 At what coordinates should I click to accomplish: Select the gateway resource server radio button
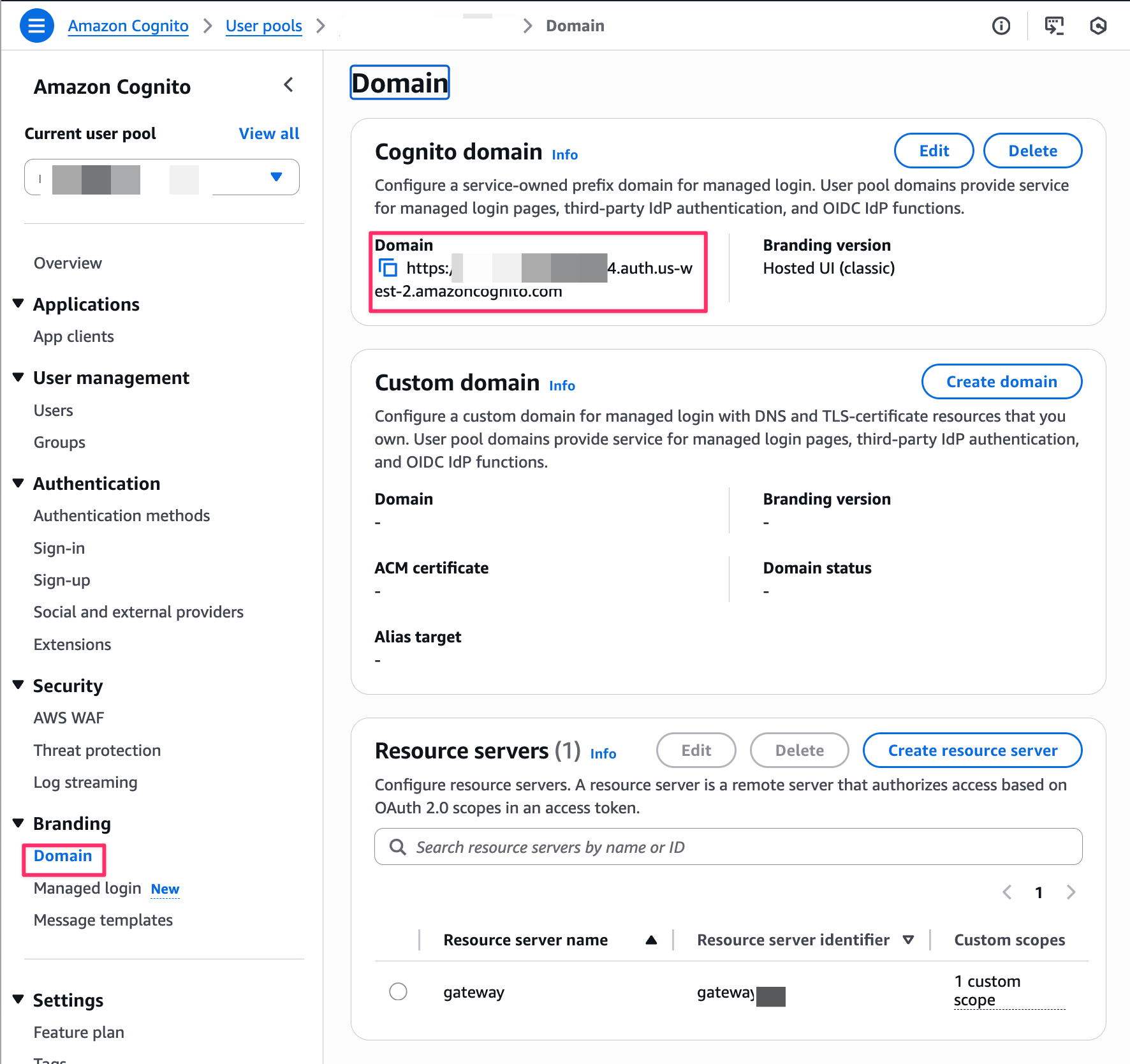(x=398, y=991)
